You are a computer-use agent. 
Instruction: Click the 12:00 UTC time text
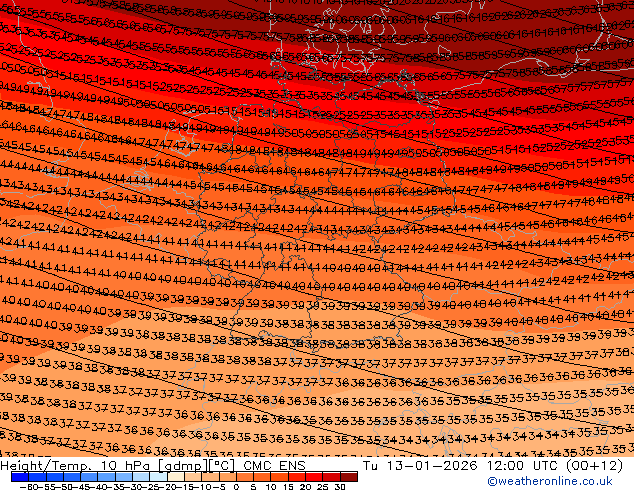click(524, 466)
